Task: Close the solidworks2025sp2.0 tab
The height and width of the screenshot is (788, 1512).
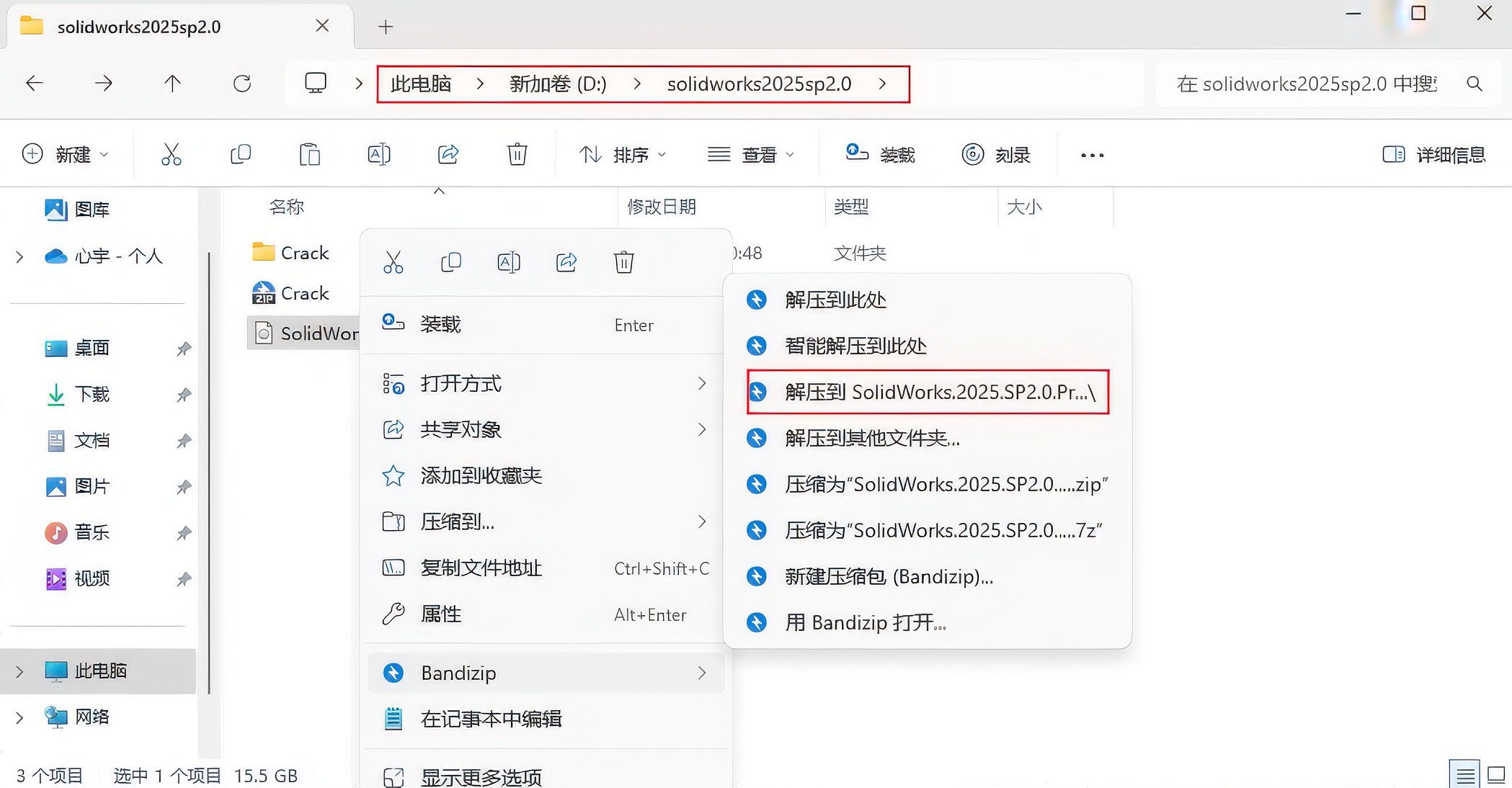Action: (x=322, y=26)
